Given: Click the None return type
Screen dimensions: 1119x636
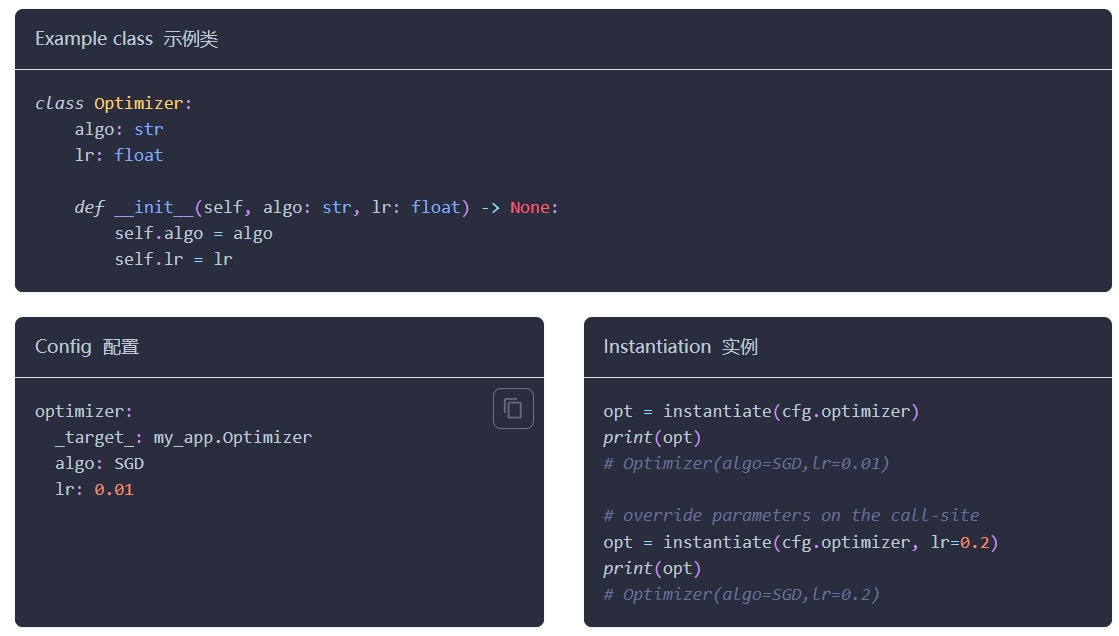Looking at the screenshot, I should pyautogui.click(x=530, y=208).
